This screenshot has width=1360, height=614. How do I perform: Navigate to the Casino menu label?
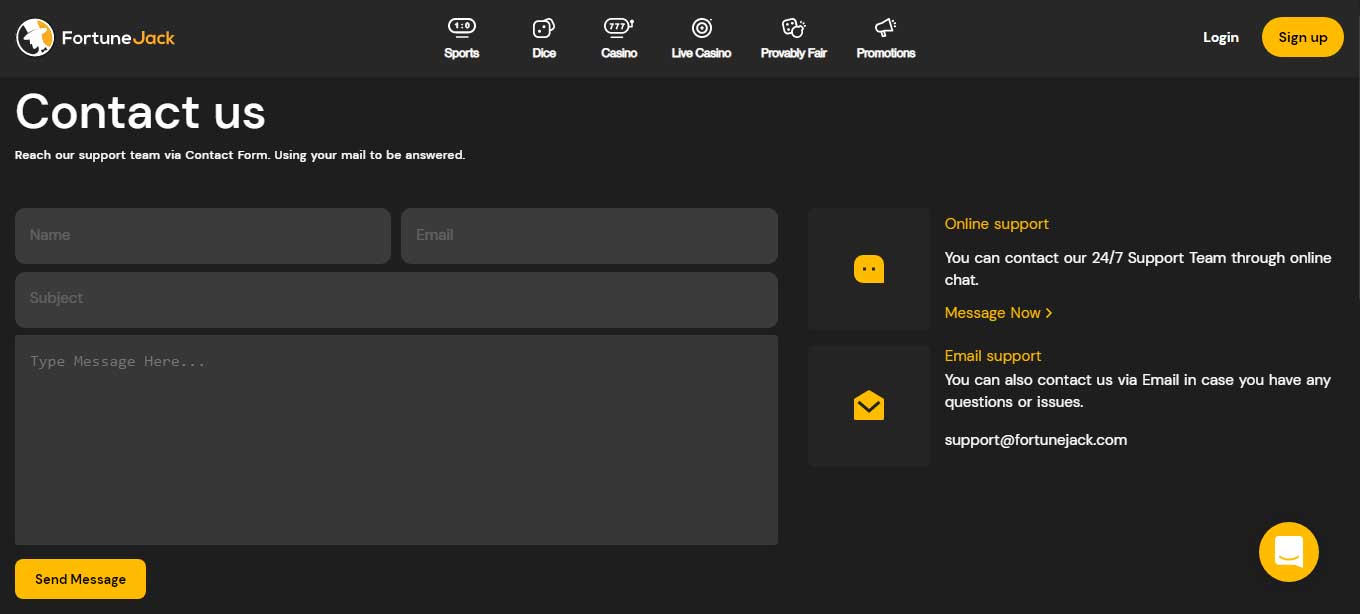[619, 53]
